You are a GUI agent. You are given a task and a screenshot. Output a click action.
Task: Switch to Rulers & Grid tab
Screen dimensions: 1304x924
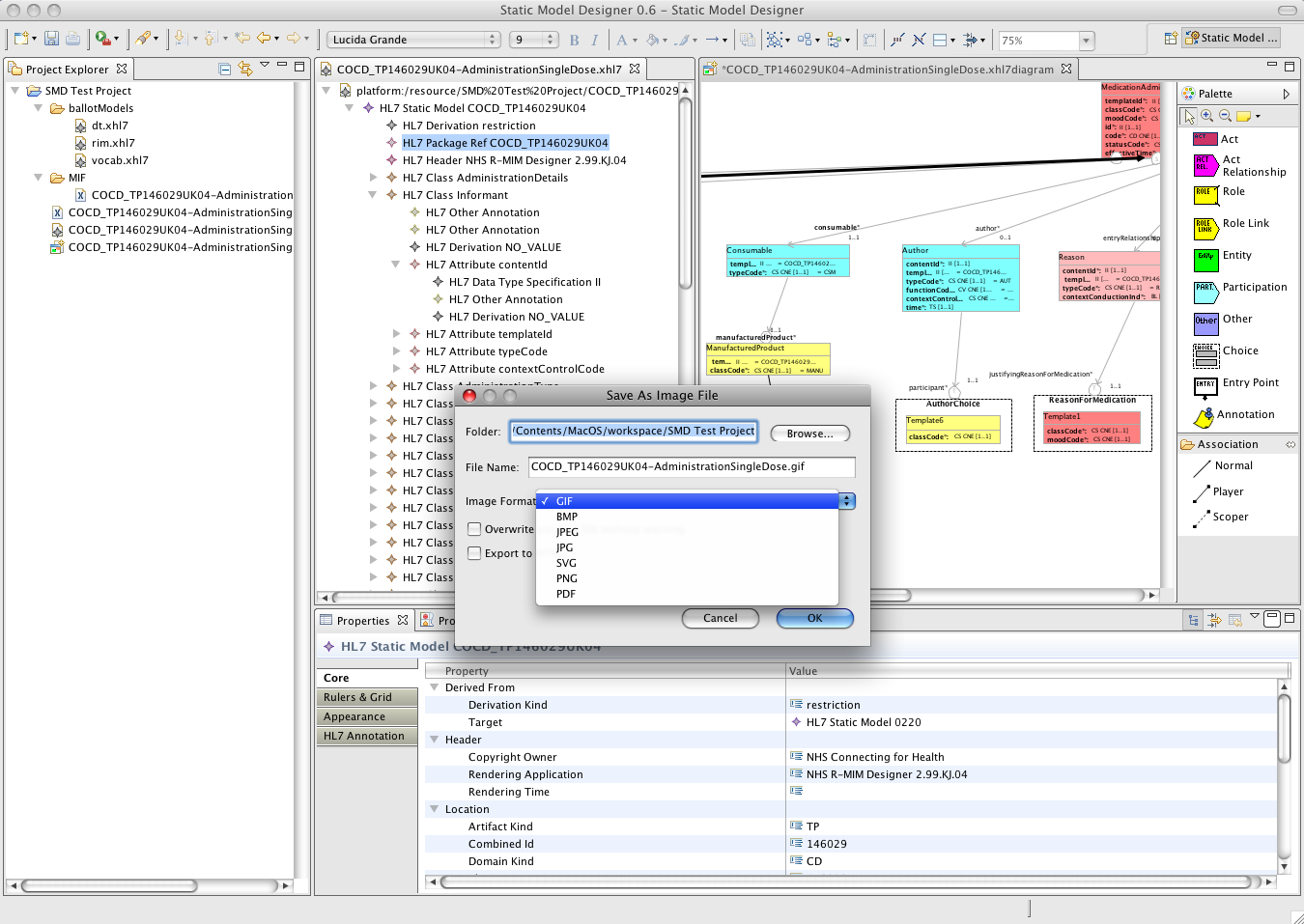point(357,697)
